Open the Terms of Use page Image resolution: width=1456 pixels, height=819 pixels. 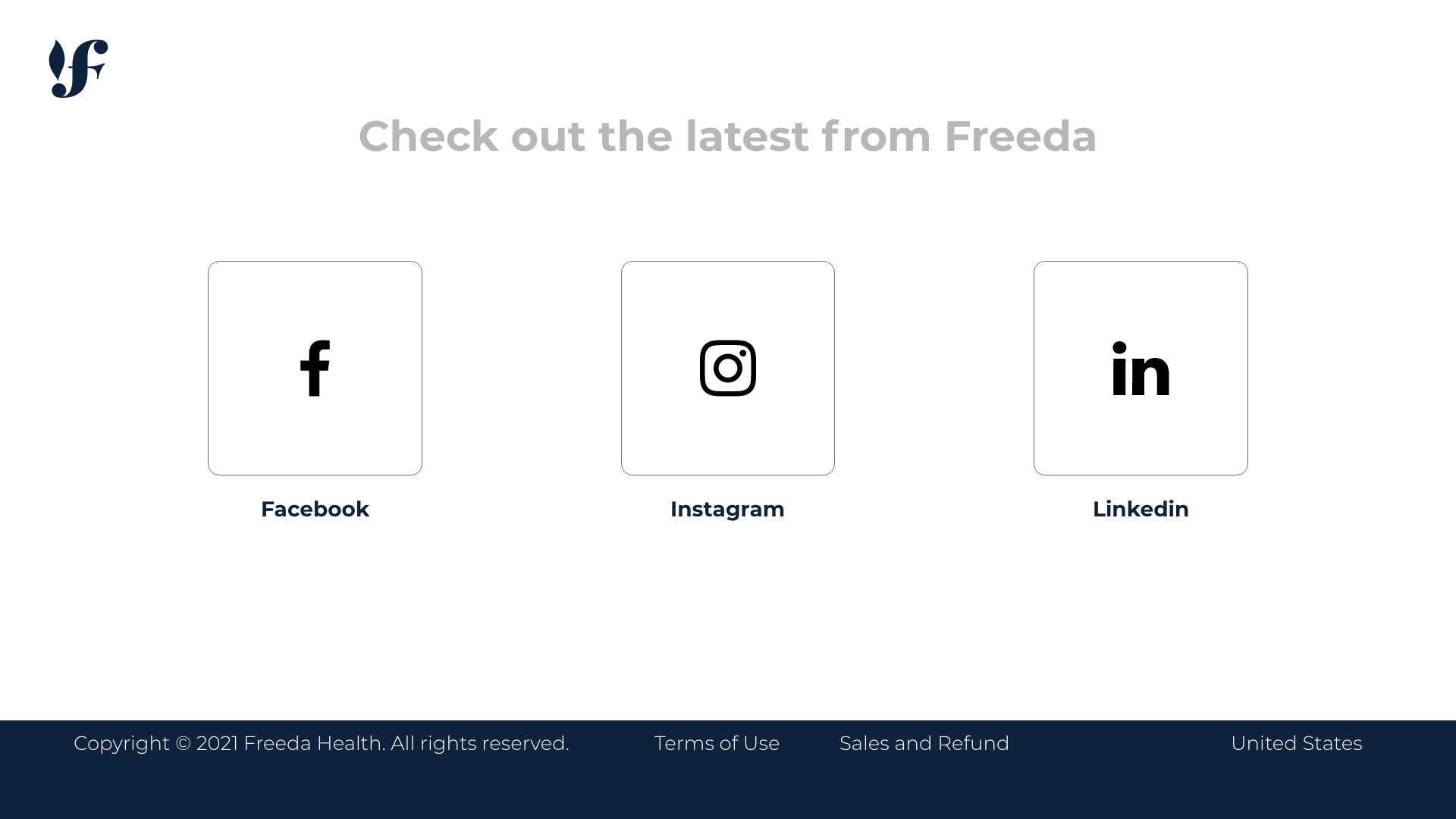point(717,743)
